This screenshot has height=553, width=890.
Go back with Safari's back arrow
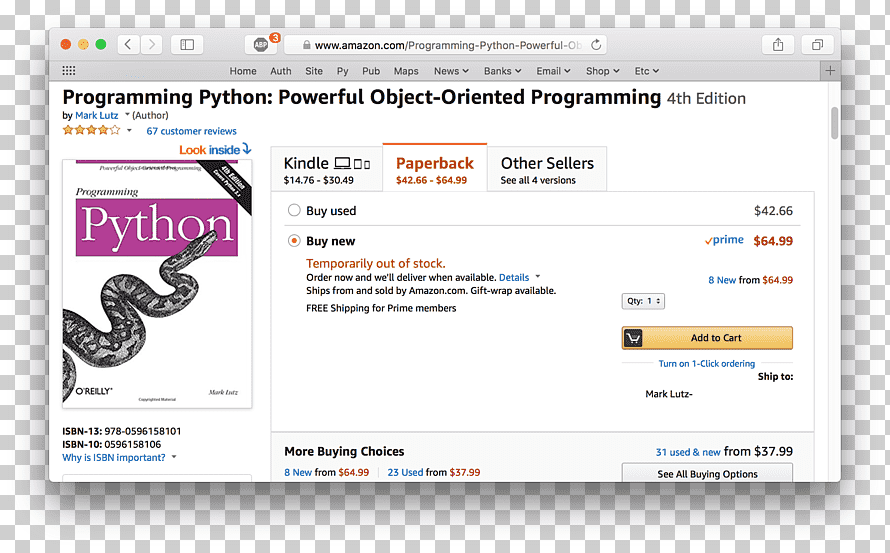point(128,44)
